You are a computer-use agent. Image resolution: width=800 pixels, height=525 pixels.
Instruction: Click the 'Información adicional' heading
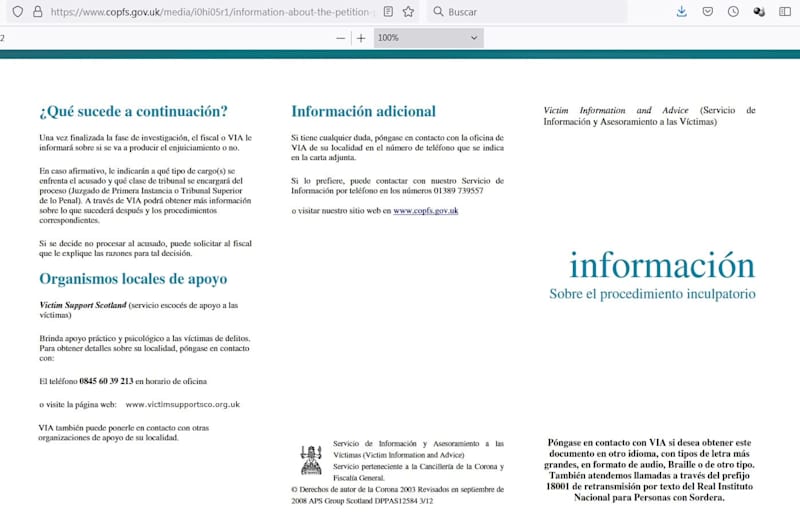(364, 111)
